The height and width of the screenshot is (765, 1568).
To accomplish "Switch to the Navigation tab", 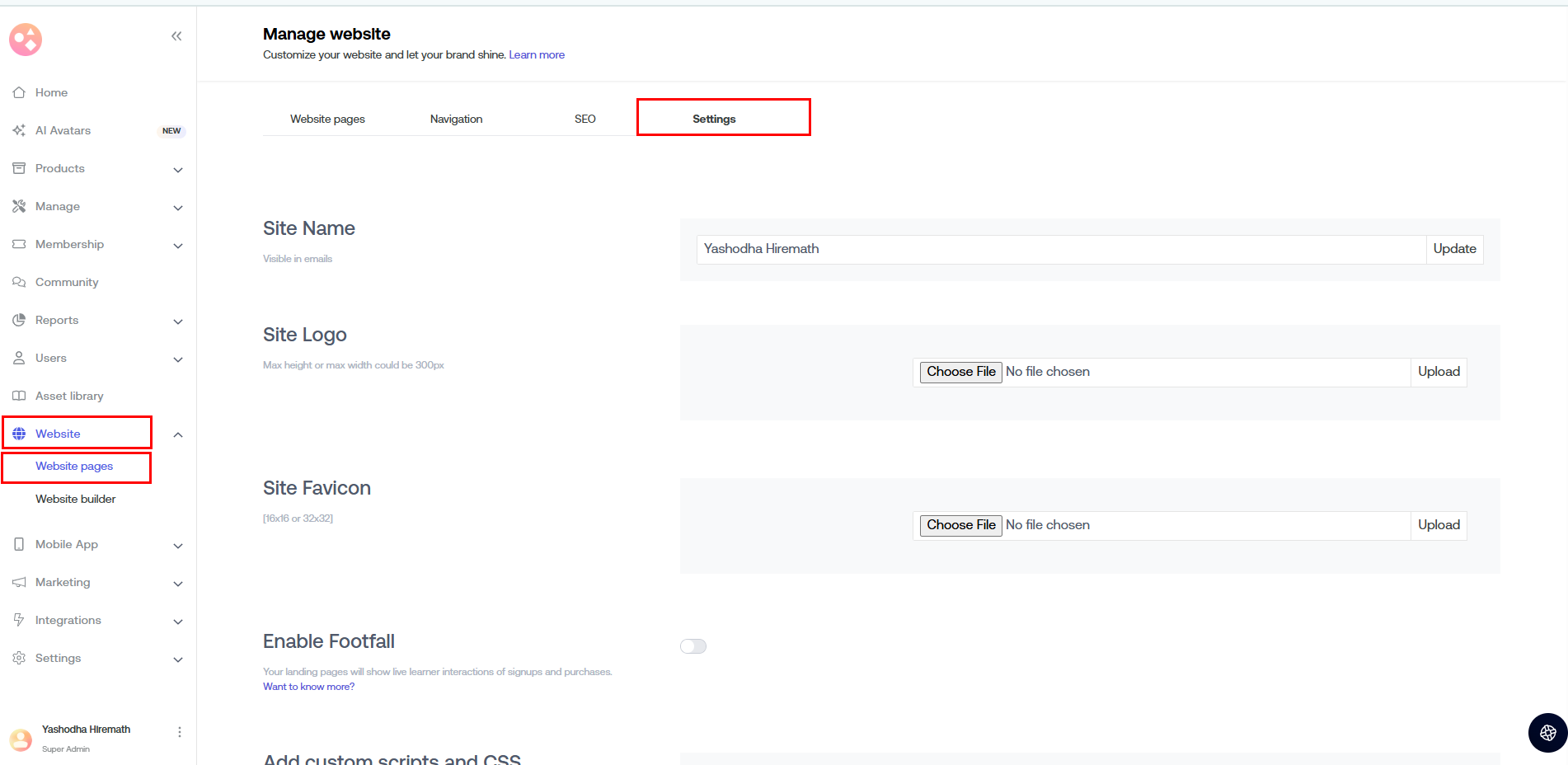I will pos(456,119).
